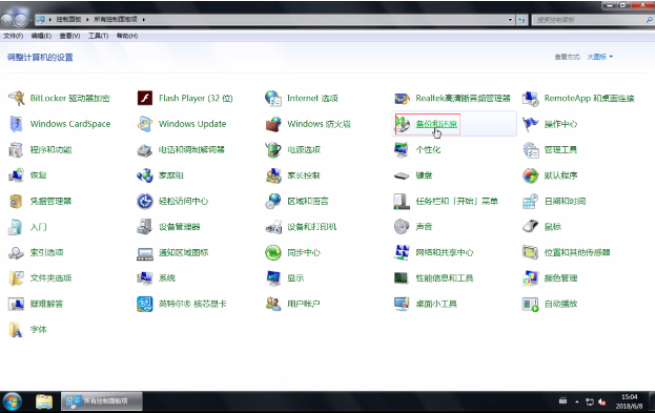Open the 网络和共享中心 icon

coord(402,253)
